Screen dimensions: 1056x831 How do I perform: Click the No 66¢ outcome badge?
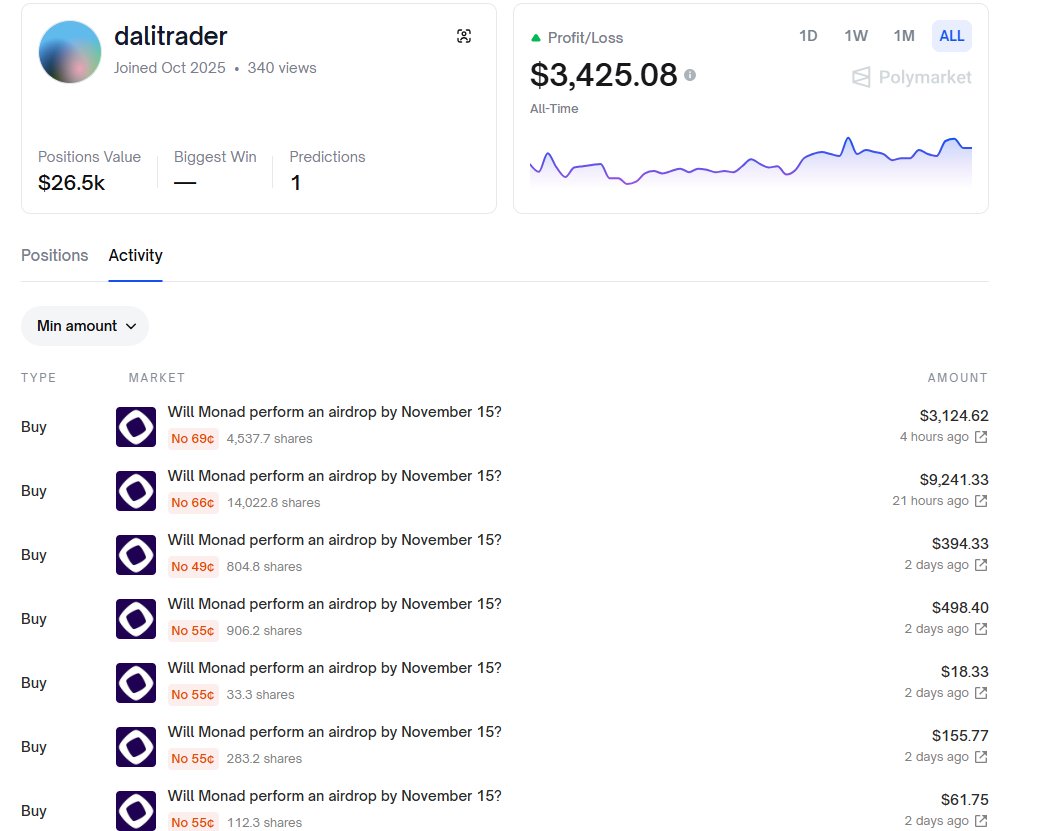pos(193,503)
